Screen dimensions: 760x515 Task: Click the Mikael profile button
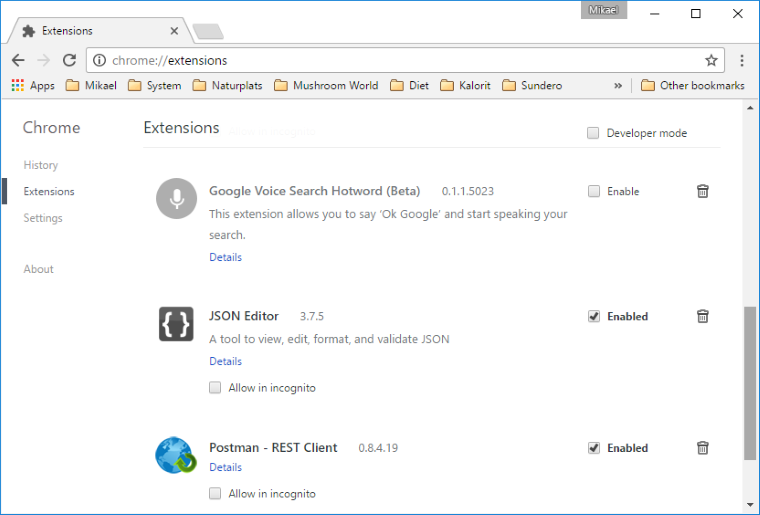tap(603, 10)
